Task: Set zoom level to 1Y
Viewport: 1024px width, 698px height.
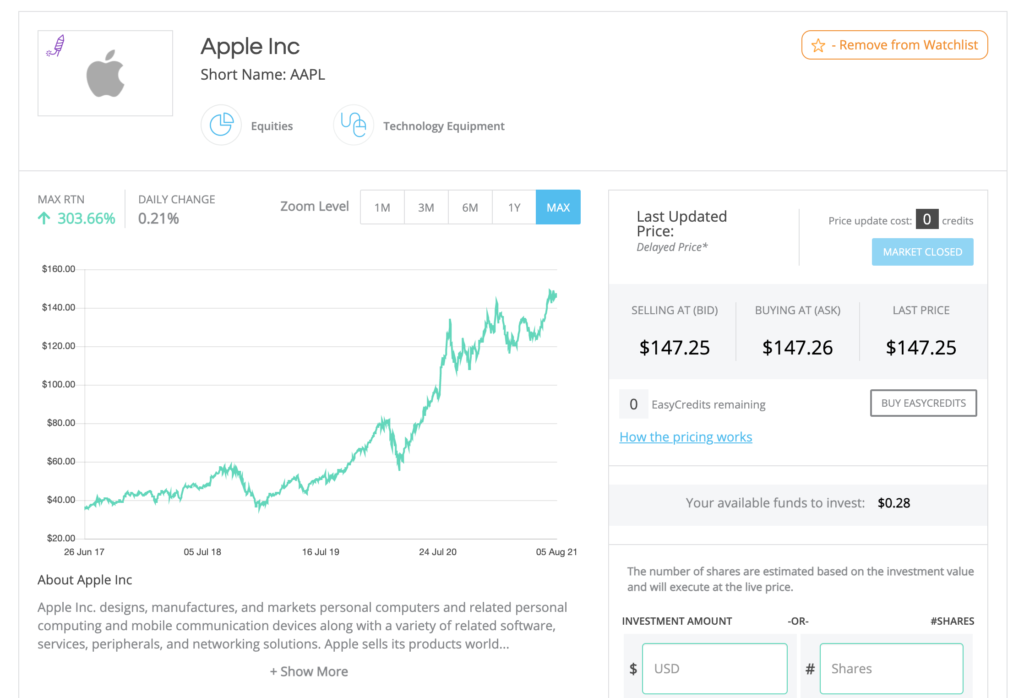Action: (514, 207)
